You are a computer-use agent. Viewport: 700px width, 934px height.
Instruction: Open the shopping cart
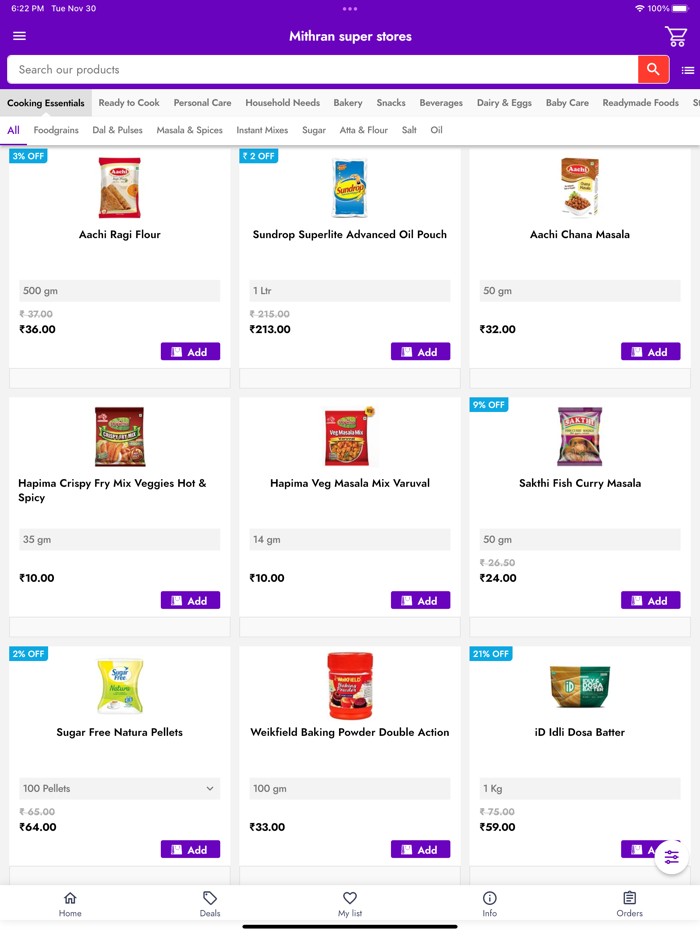676,36
